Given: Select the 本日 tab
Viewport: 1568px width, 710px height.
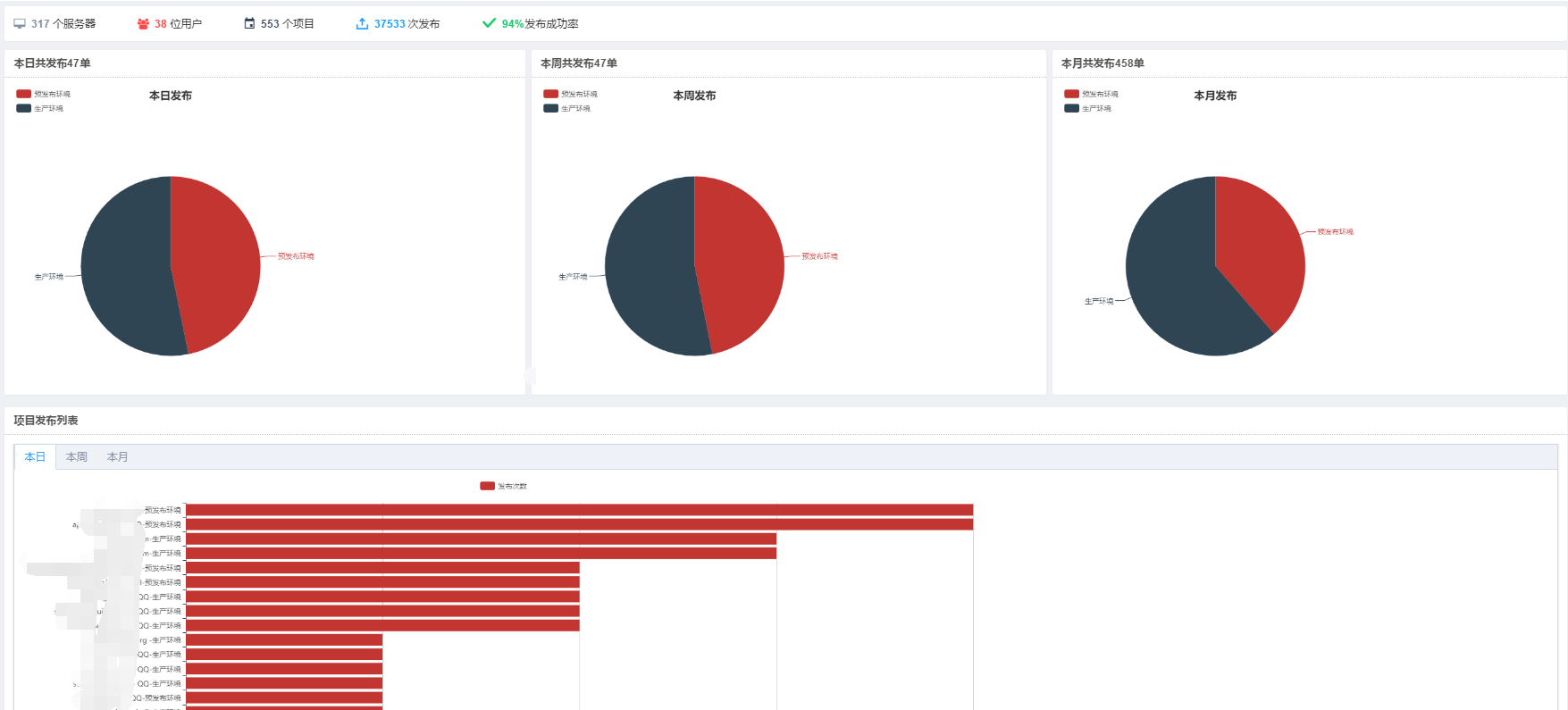Looking at the screenshot, I should 35,456.
